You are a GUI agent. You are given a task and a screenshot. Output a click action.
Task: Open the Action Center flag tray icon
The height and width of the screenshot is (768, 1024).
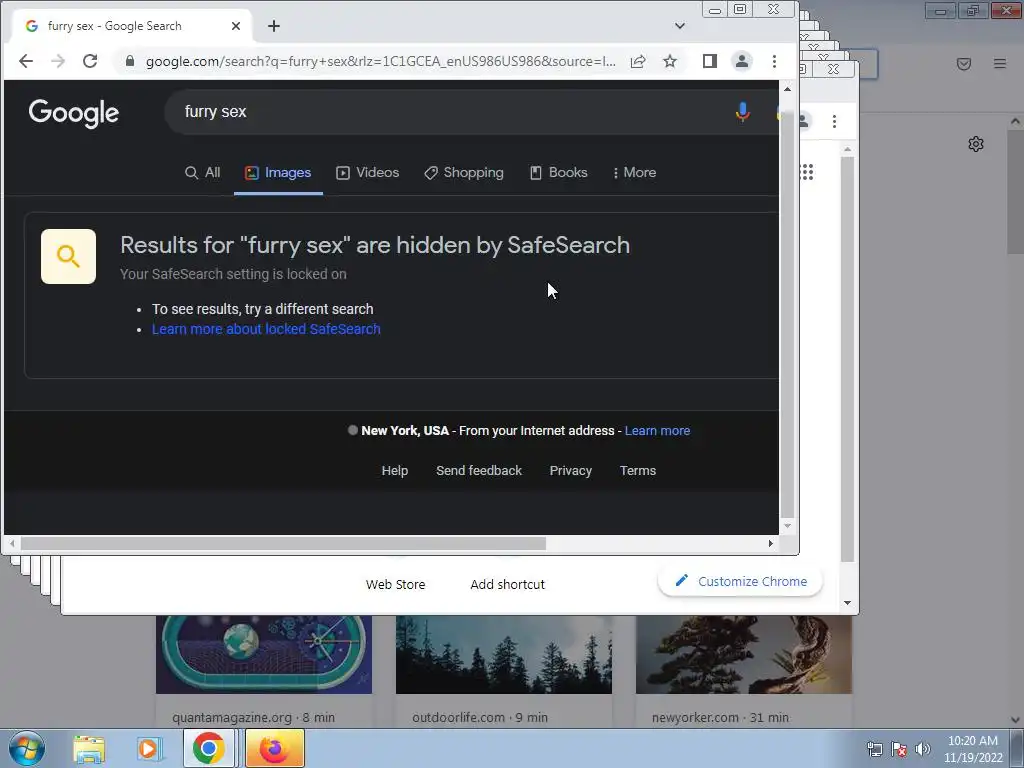point(899,750)
